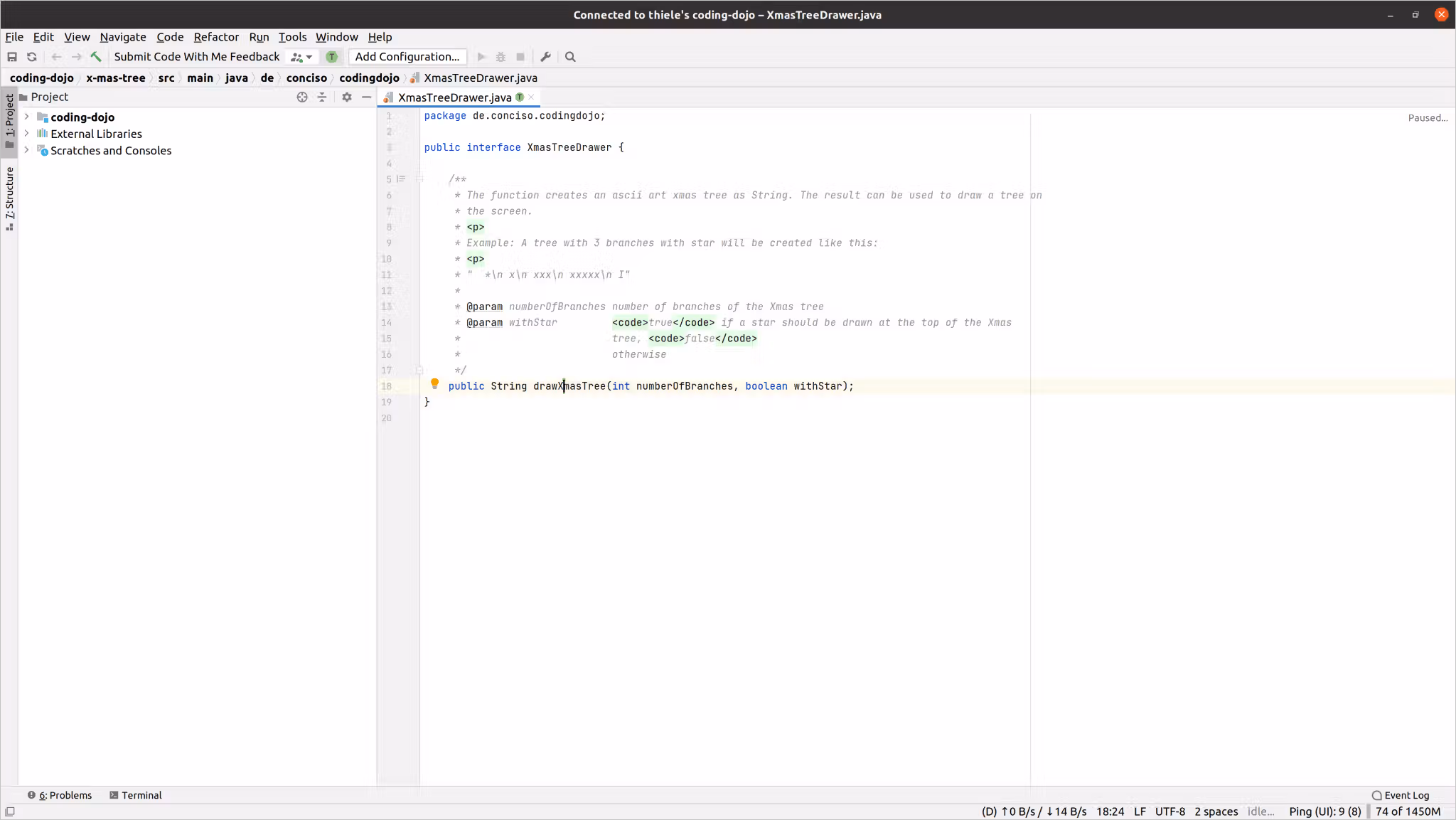Click the memory usage indicator 74 of 1450M
1456x820 pixels.
tap(1408, 811)
